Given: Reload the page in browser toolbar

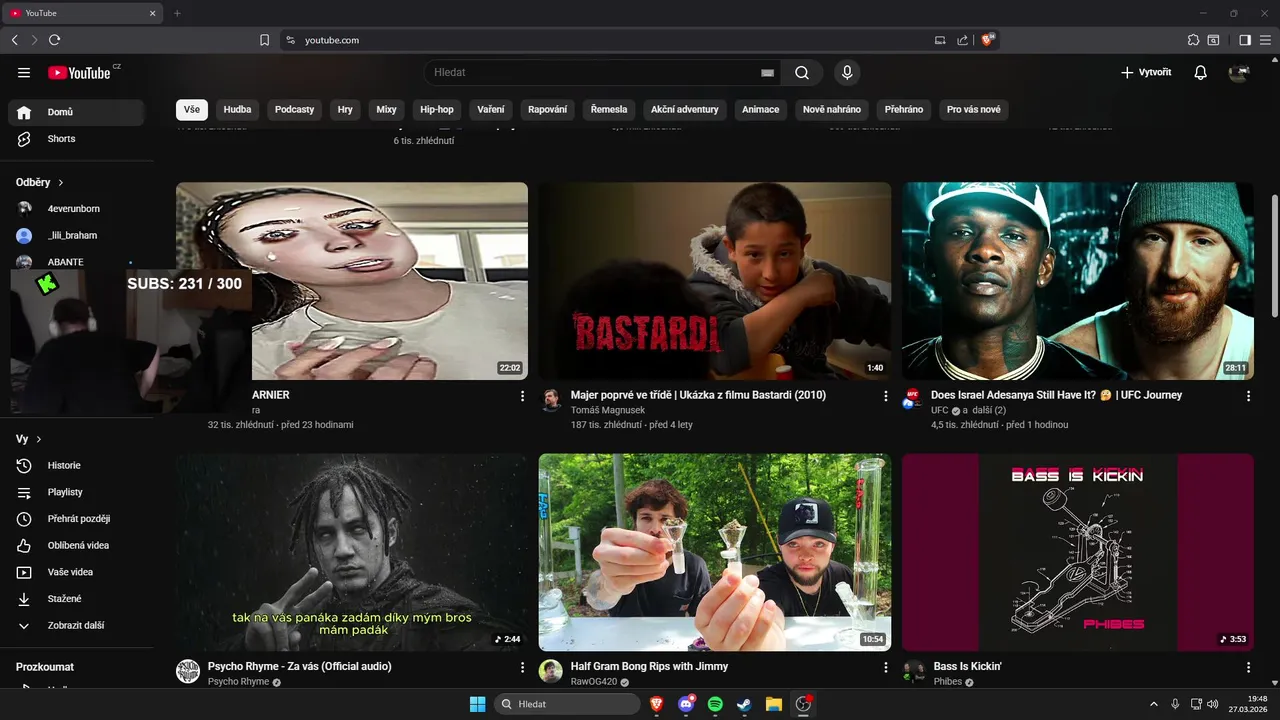Looking at the screenshot, I should [54, 40].
